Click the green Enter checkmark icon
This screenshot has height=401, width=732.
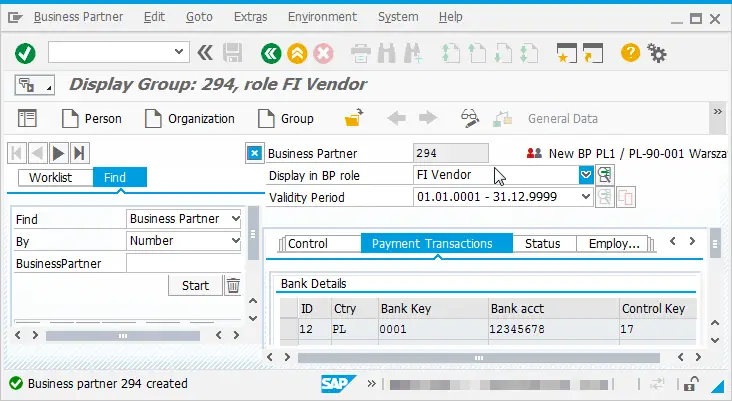point(25,53)
